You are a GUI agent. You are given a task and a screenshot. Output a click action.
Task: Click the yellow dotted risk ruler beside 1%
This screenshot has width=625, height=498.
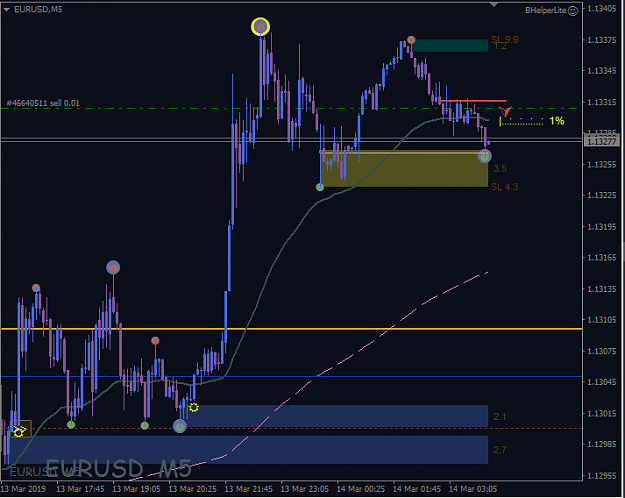[x=521, y=122]
